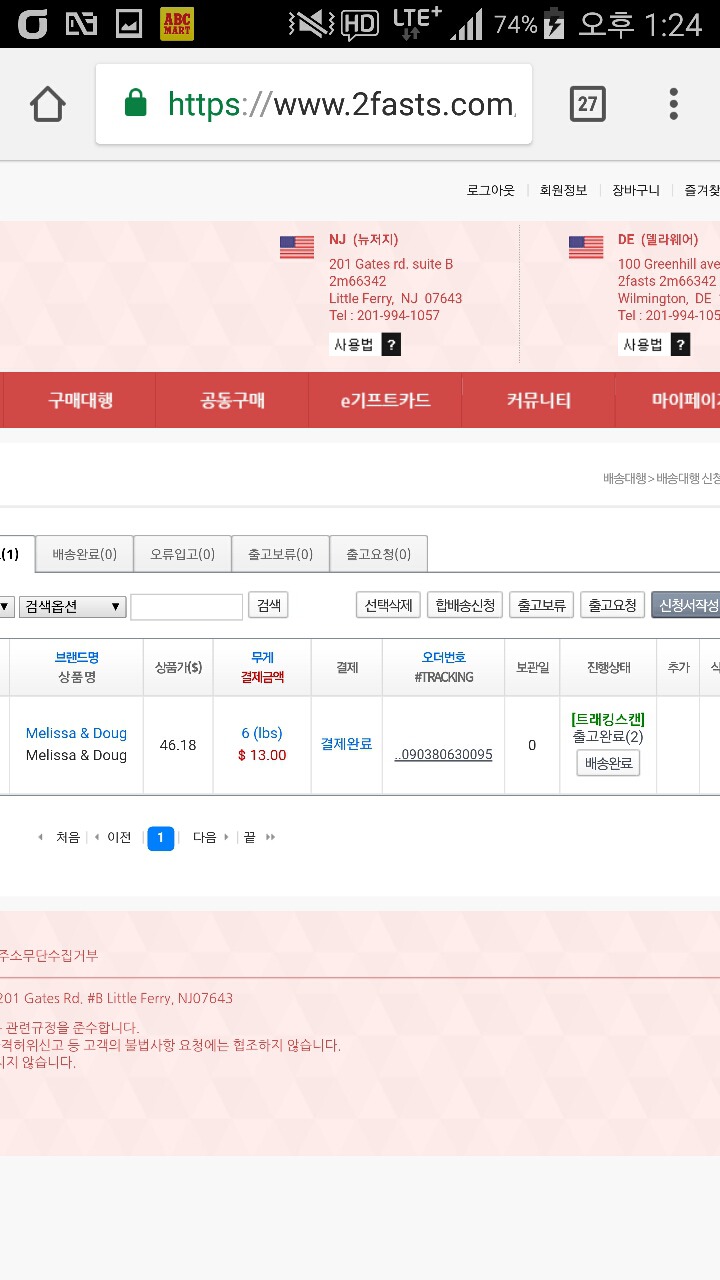Tap the image notification icon in status bar
This screenshot has width=720, height=1280.
click(x=129, y=24)
